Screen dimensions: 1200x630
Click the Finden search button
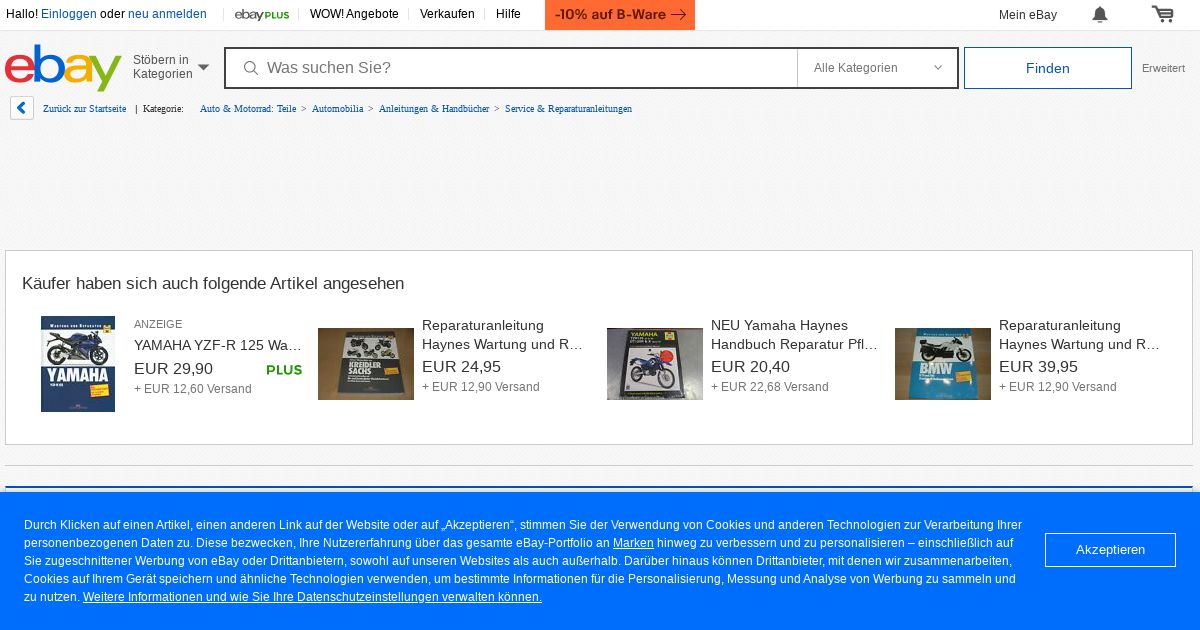pos(1048,68)
